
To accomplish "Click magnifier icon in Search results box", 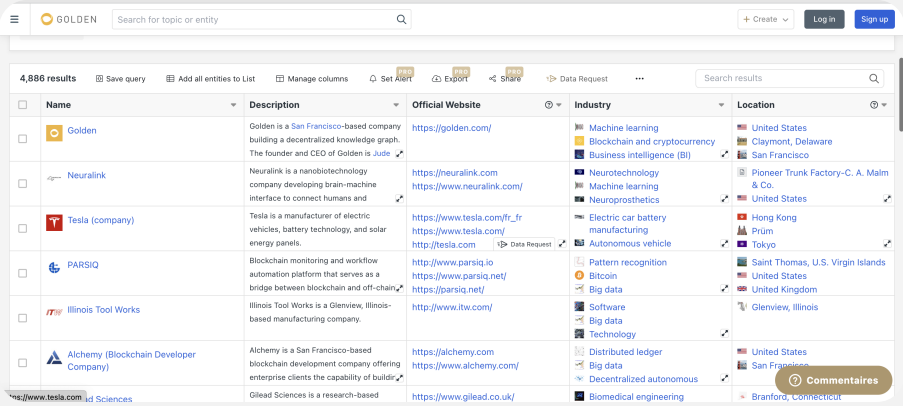I will click(x=874, y=78).
